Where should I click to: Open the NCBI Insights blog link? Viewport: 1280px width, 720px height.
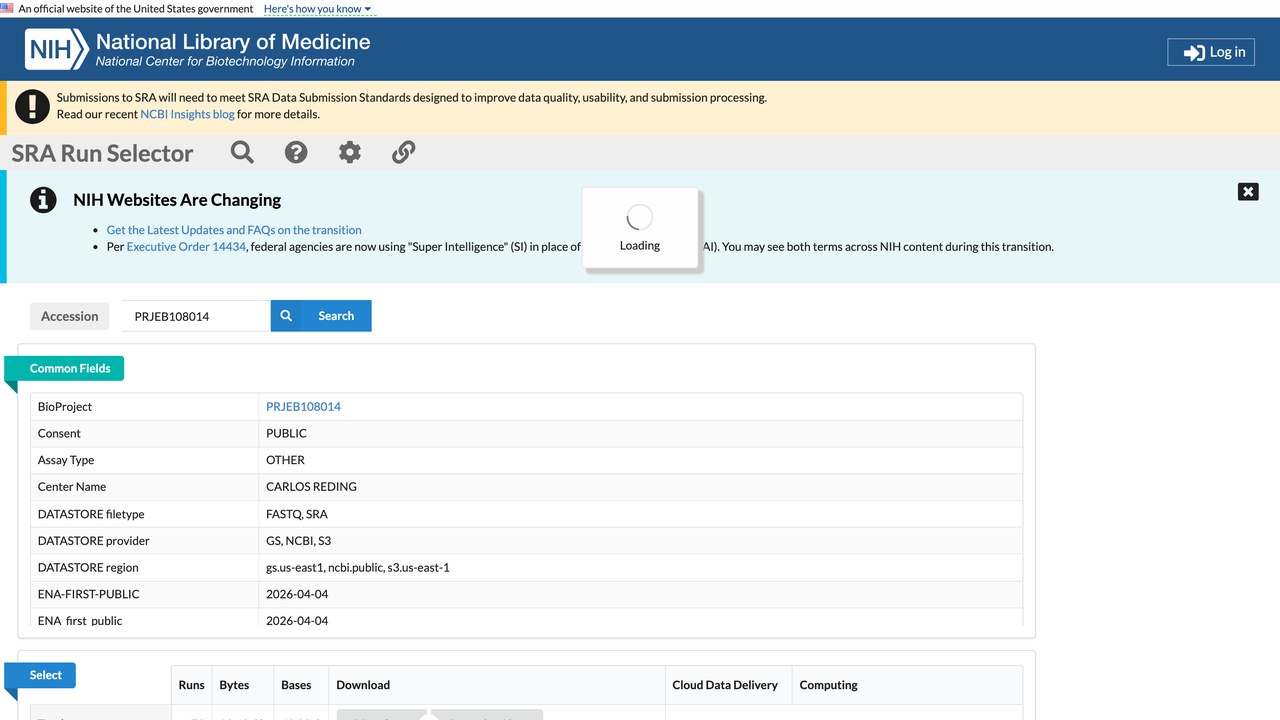pyautogui.click(x=187, y=114)
